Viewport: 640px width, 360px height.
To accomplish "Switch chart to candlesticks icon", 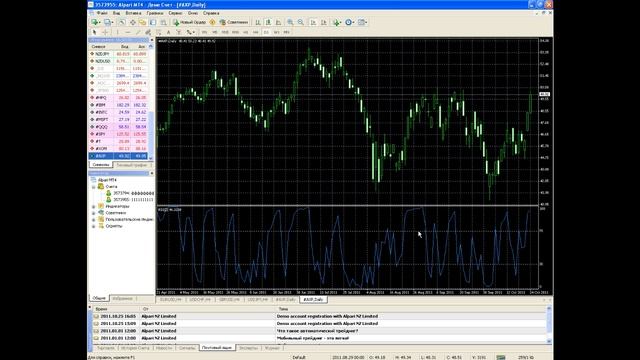I will (x=268, y=22).
